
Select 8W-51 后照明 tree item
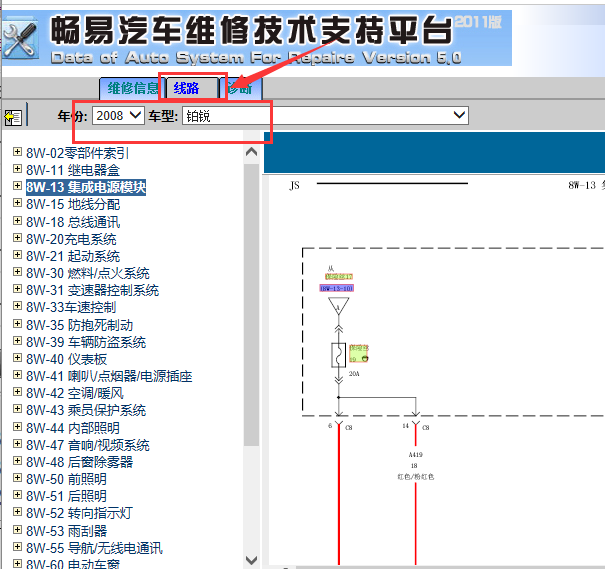tap(66, 496)
